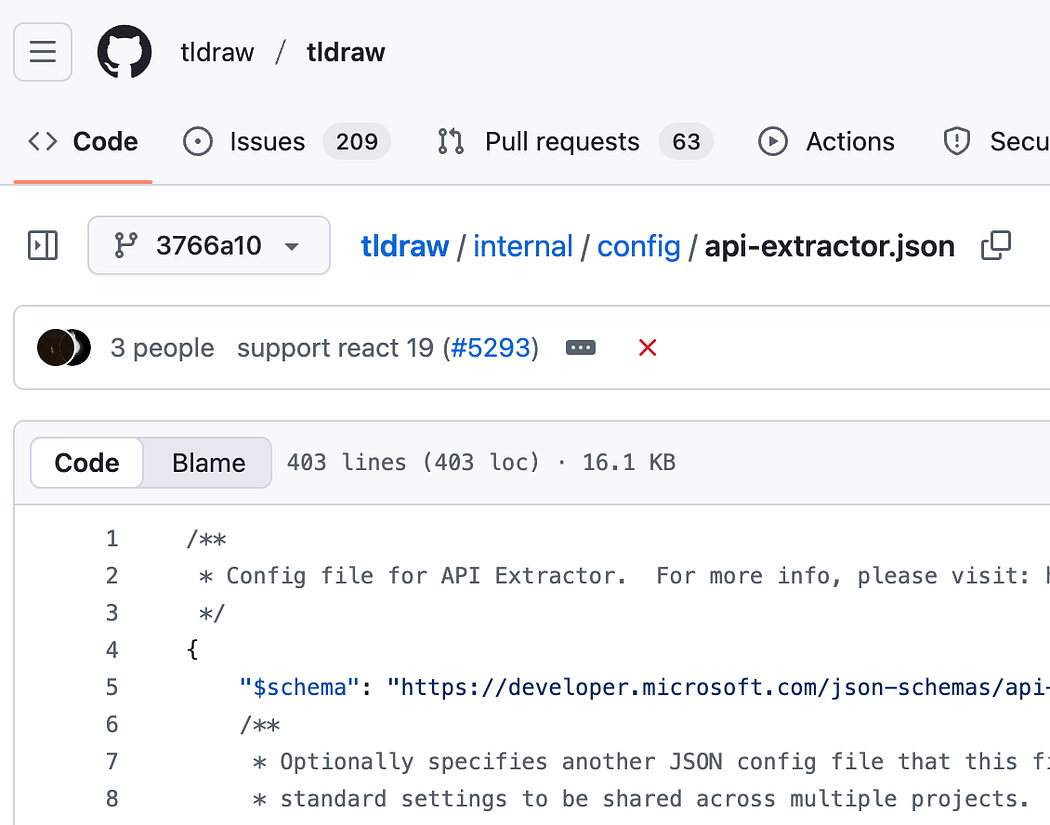
Task: Switch to the Blame view
Action: (208, 463)
